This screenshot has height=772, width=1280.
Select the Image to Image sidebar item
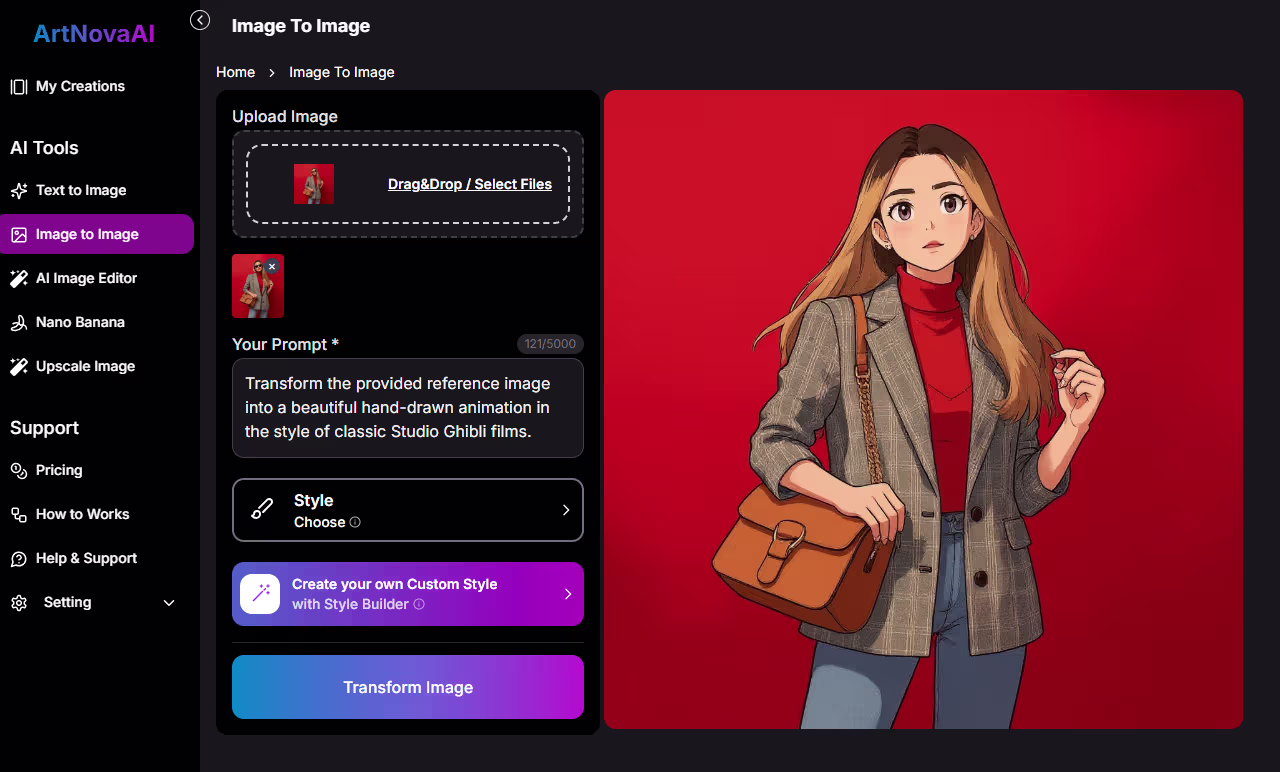click(88, 233)
